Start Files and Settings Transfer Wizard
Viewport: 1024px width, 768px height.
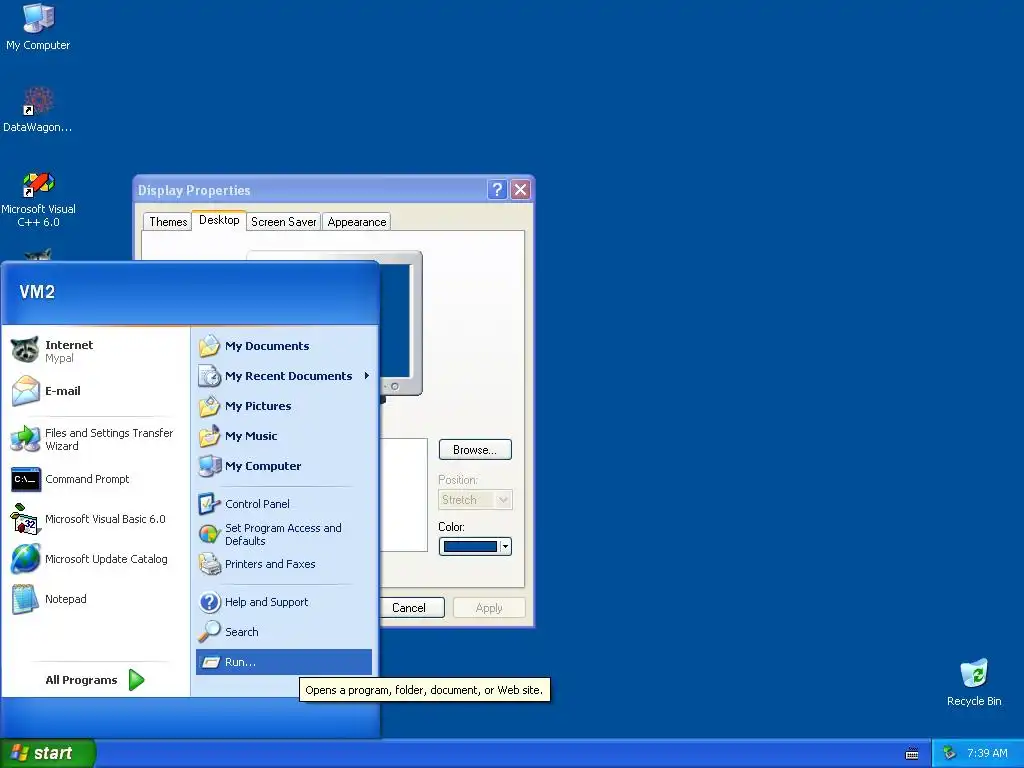[95, 439]
